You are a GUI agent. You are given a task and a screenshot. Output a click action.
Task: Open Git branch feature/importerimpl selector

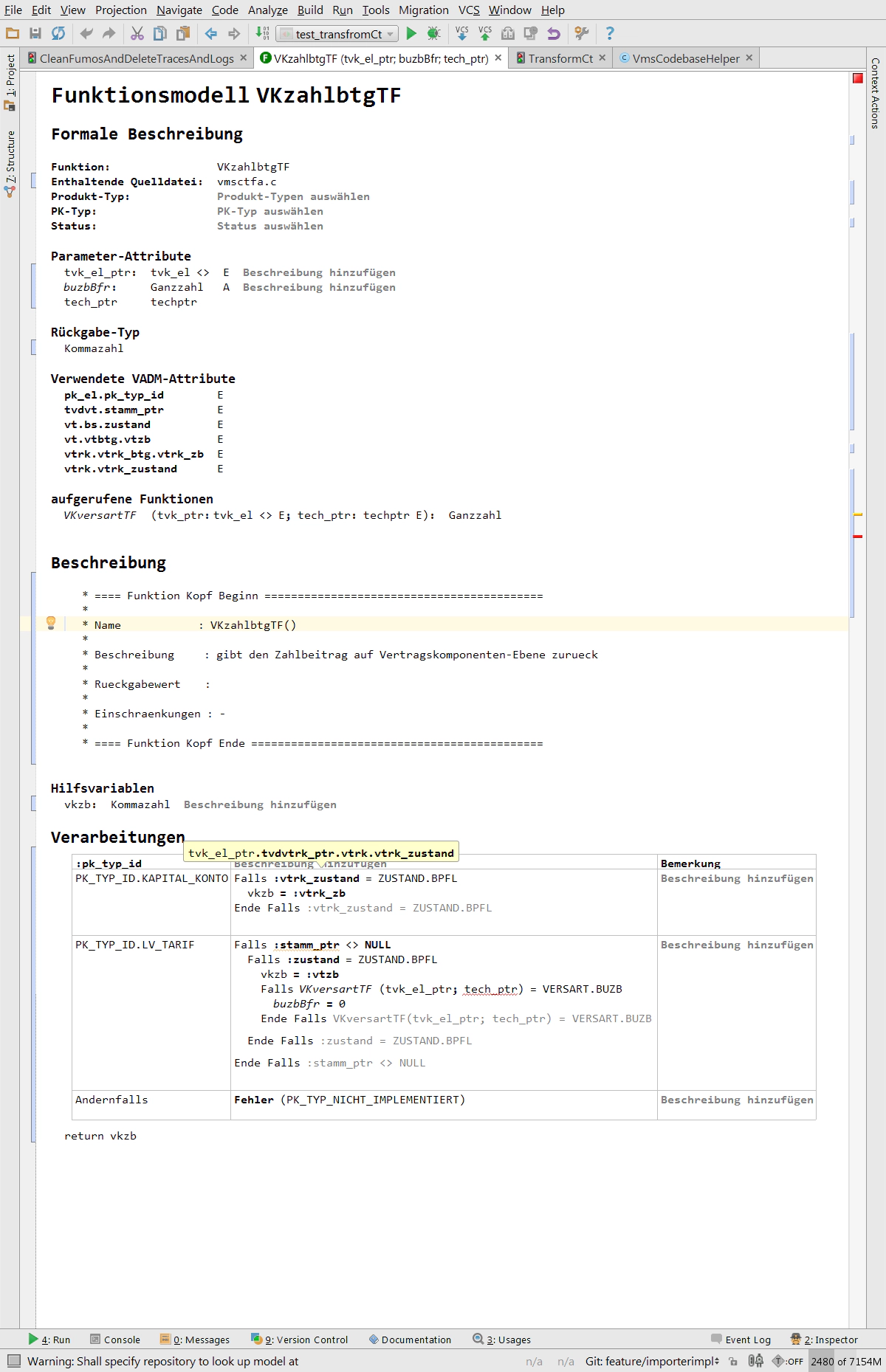[652, 1361]
